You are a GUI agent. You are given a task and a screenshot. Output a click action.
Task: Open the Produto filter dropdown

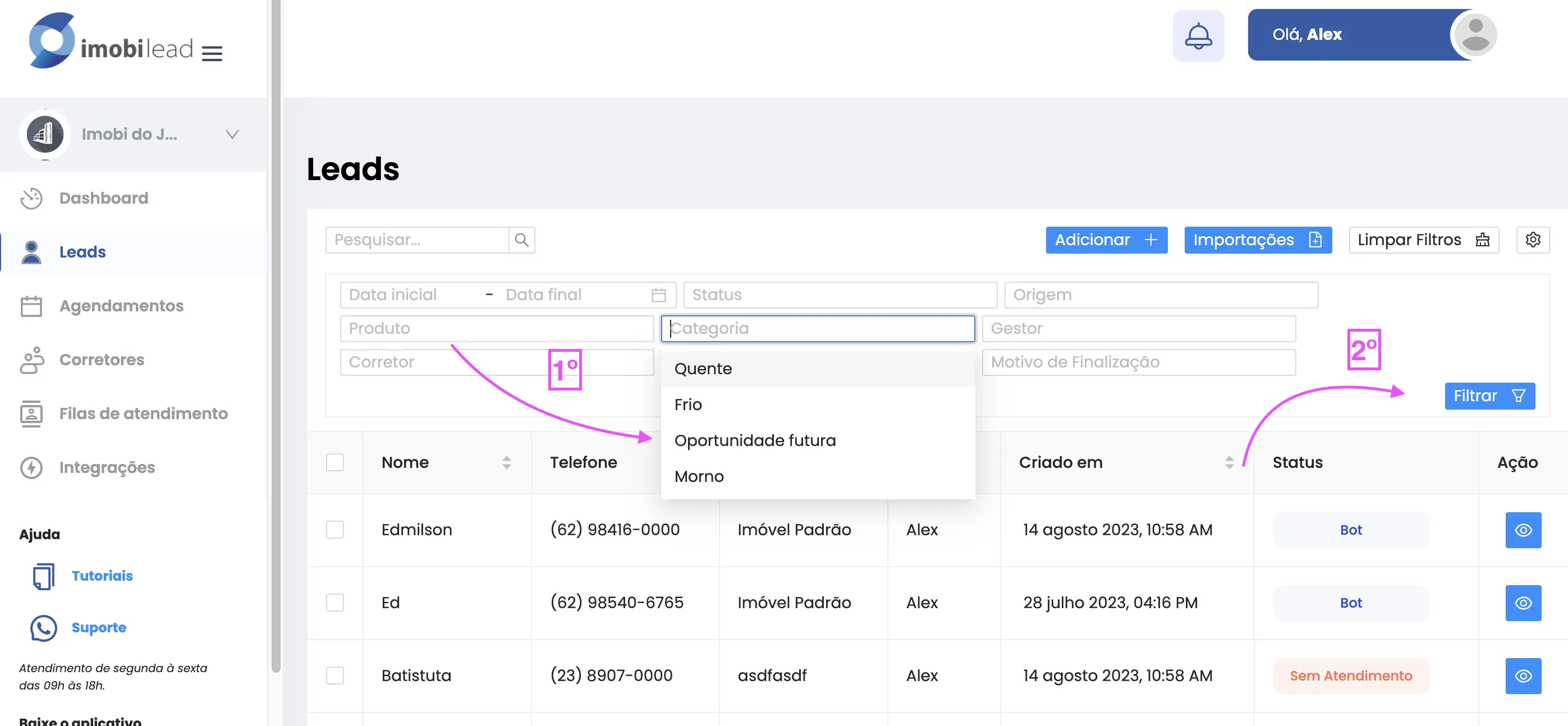497,329
